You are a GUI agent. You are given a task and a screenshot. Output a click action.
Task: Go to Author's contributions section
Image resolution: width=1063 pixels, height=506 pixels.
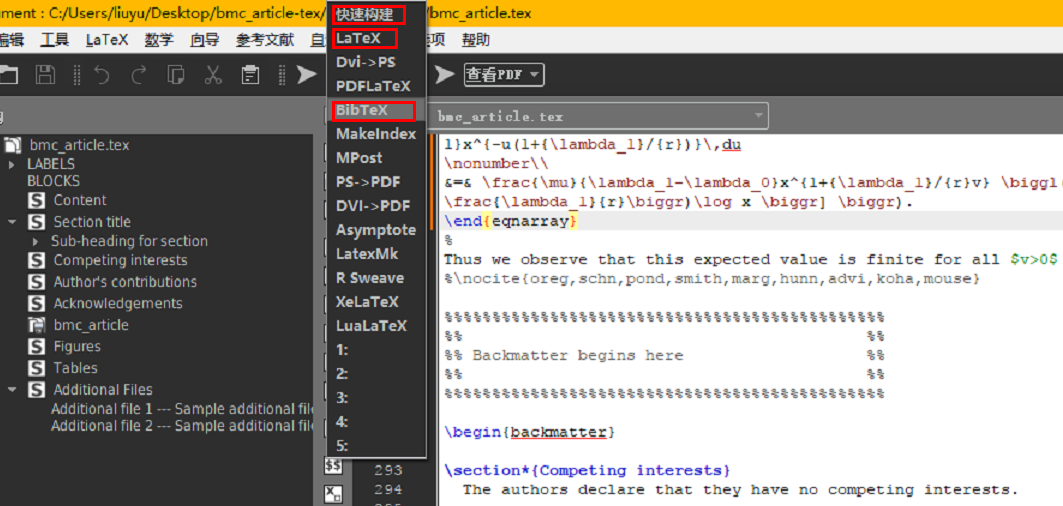click(x=125, y=281)
